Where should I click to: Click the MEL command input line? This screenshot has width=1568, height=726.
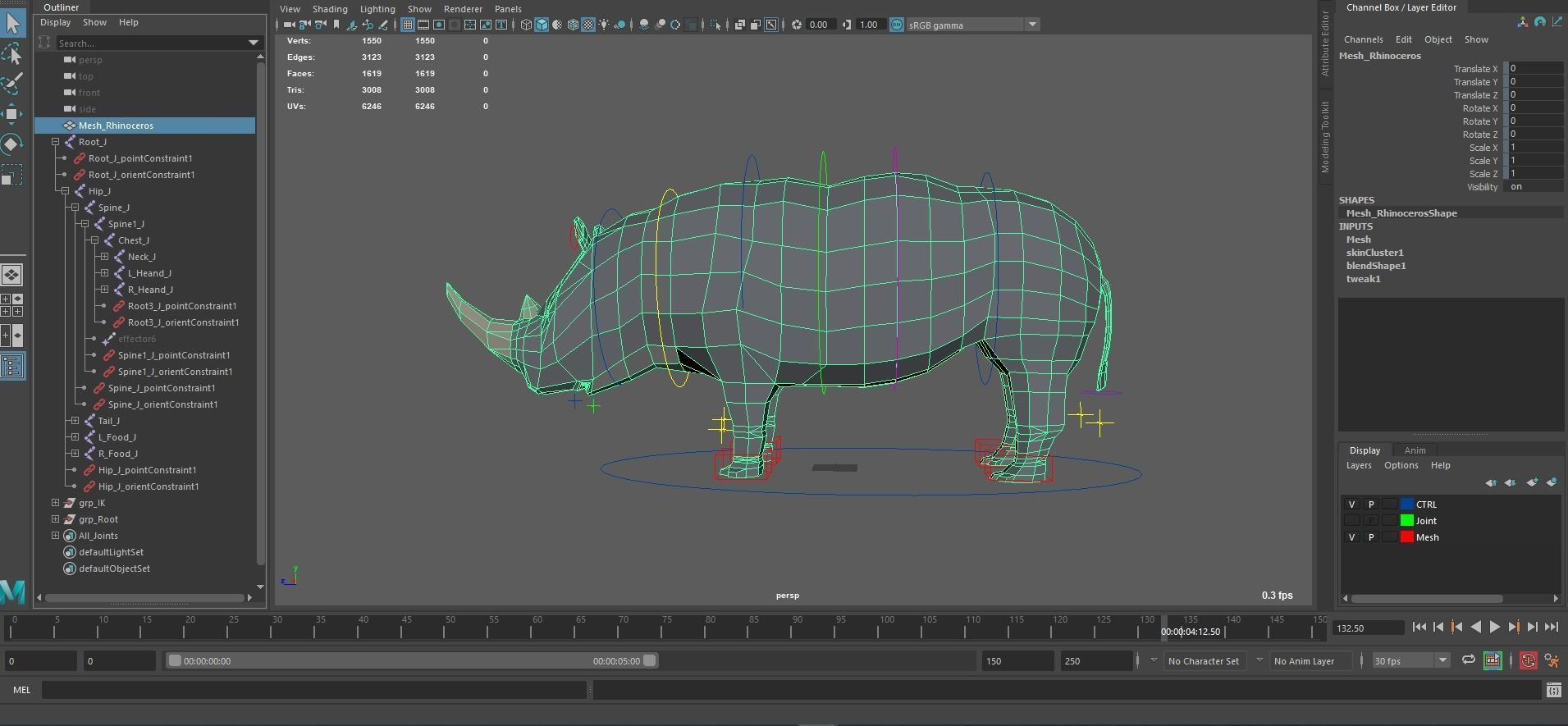tap(314, 691)
